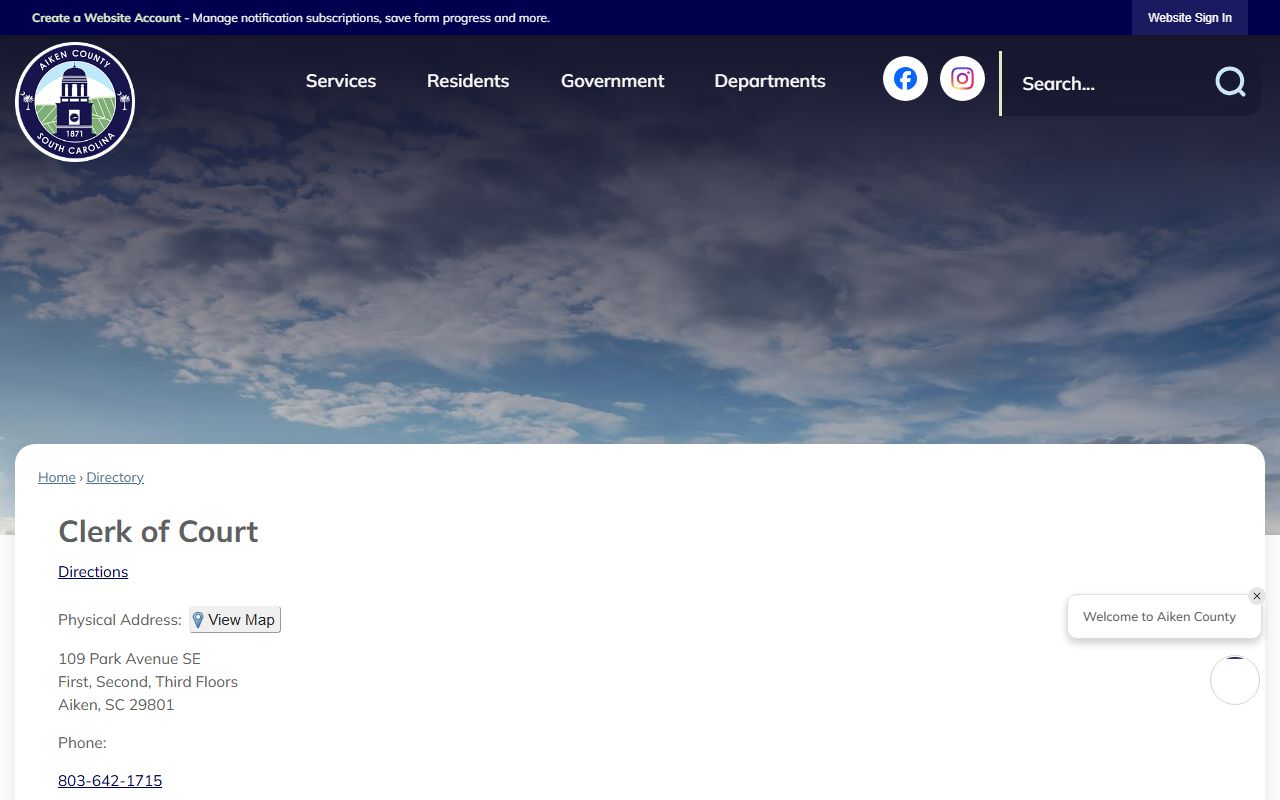The height and width of the screenshot is (800, 1280).
Task: Open the Aiken County Instagram icon
Action: point(962,78)
